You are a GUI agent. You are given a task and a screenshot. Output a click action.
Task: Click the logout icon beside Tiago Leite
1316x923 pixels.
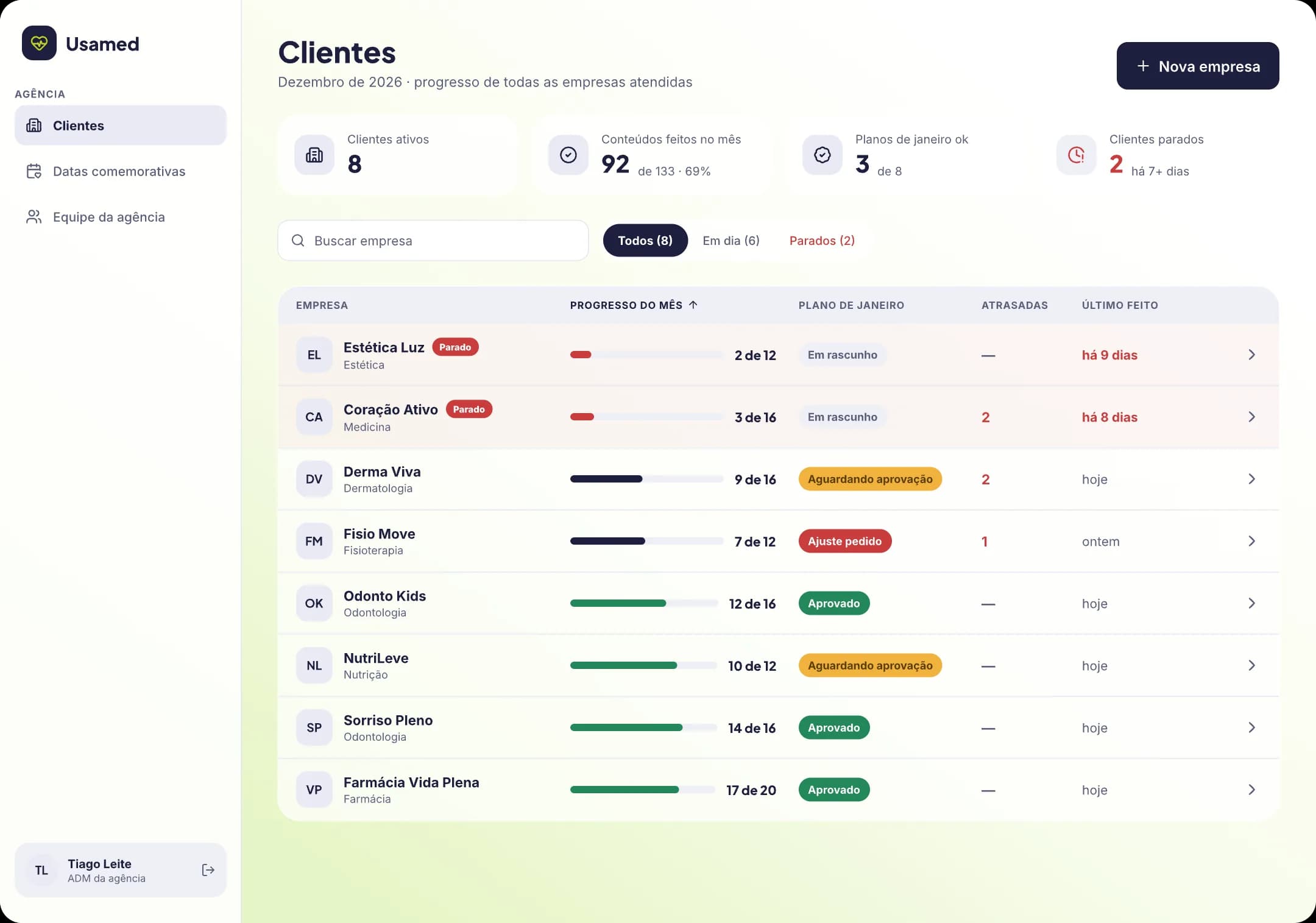[208, 870]
